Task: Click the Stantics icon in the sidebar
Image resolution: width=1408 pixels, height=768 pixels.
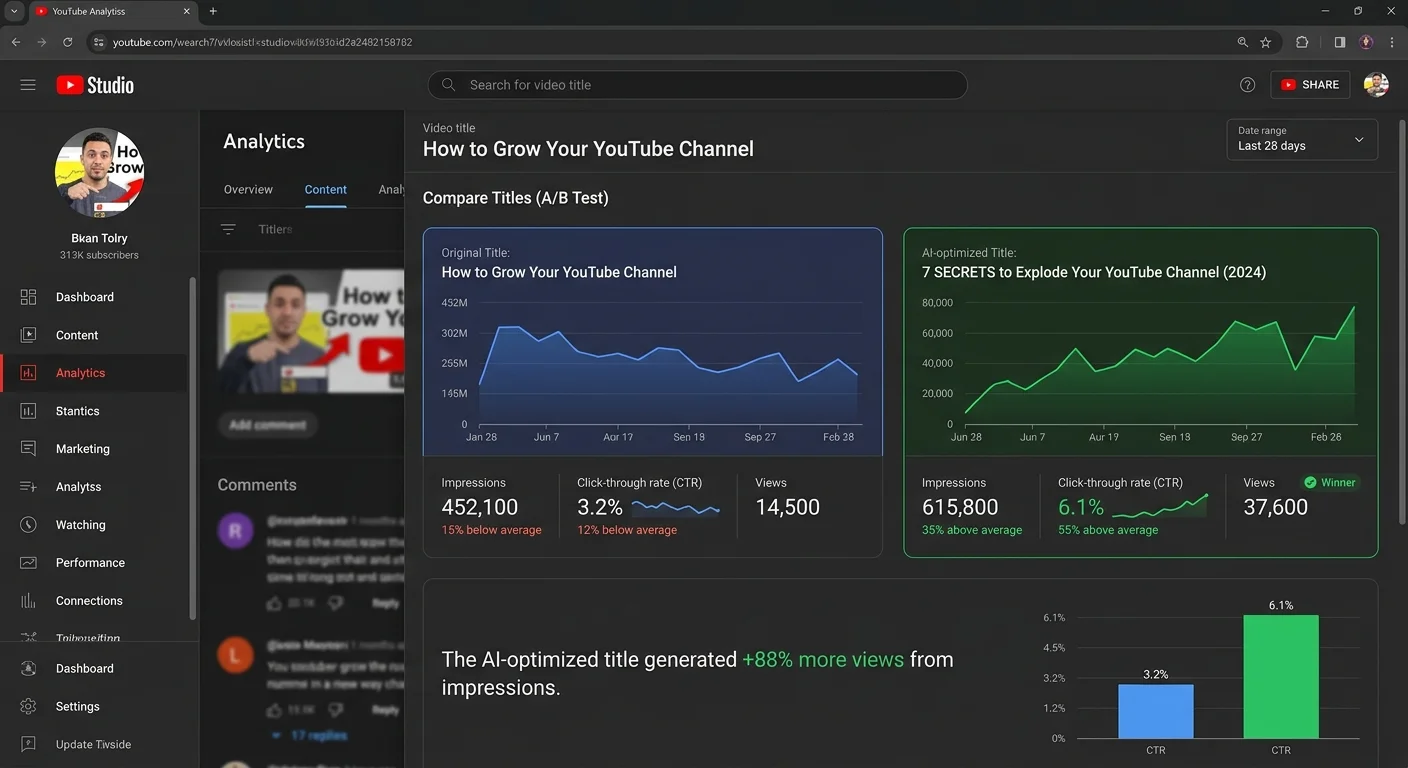Action: 28,411
